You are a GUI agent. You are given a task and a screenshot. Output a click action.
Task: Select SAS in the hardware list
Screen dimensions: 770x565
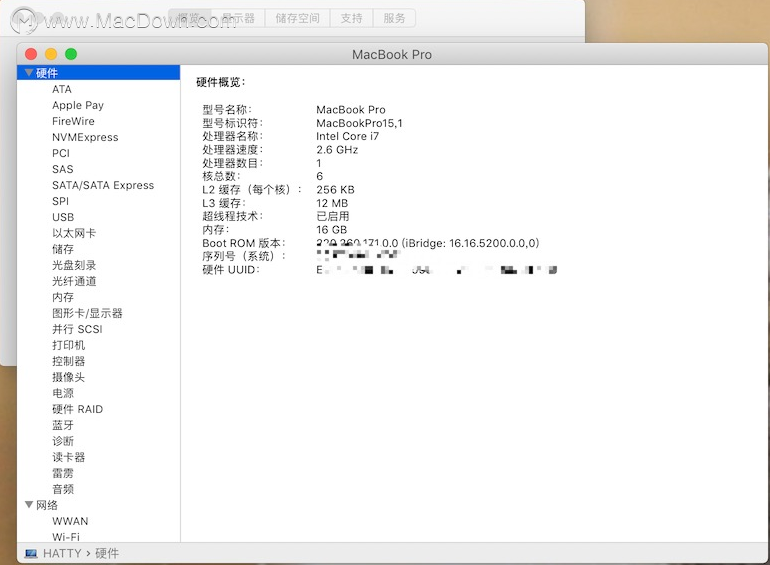62,169
